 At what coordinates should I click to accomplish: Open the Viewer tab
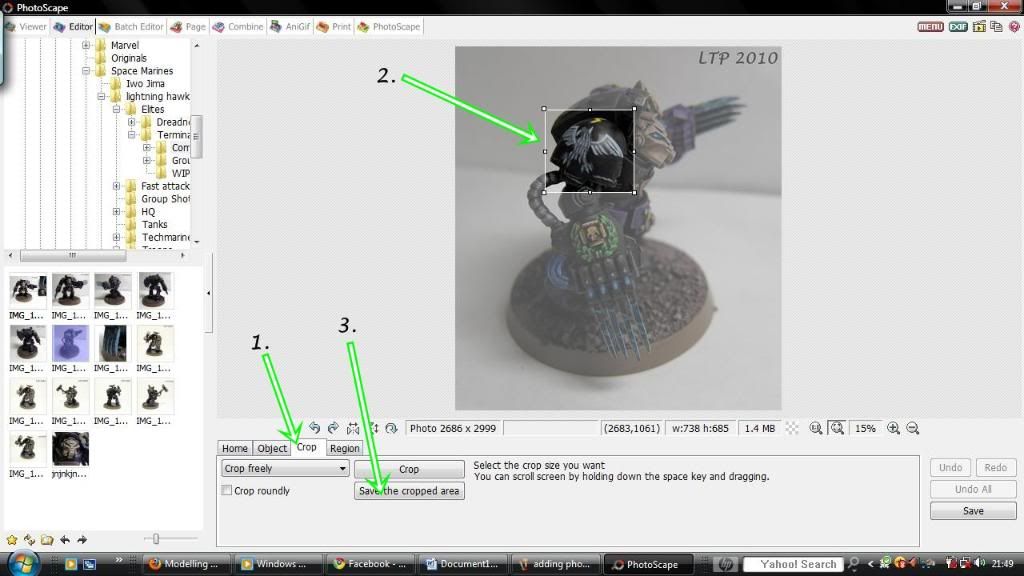pyautogui.click(x=25, y=27)
